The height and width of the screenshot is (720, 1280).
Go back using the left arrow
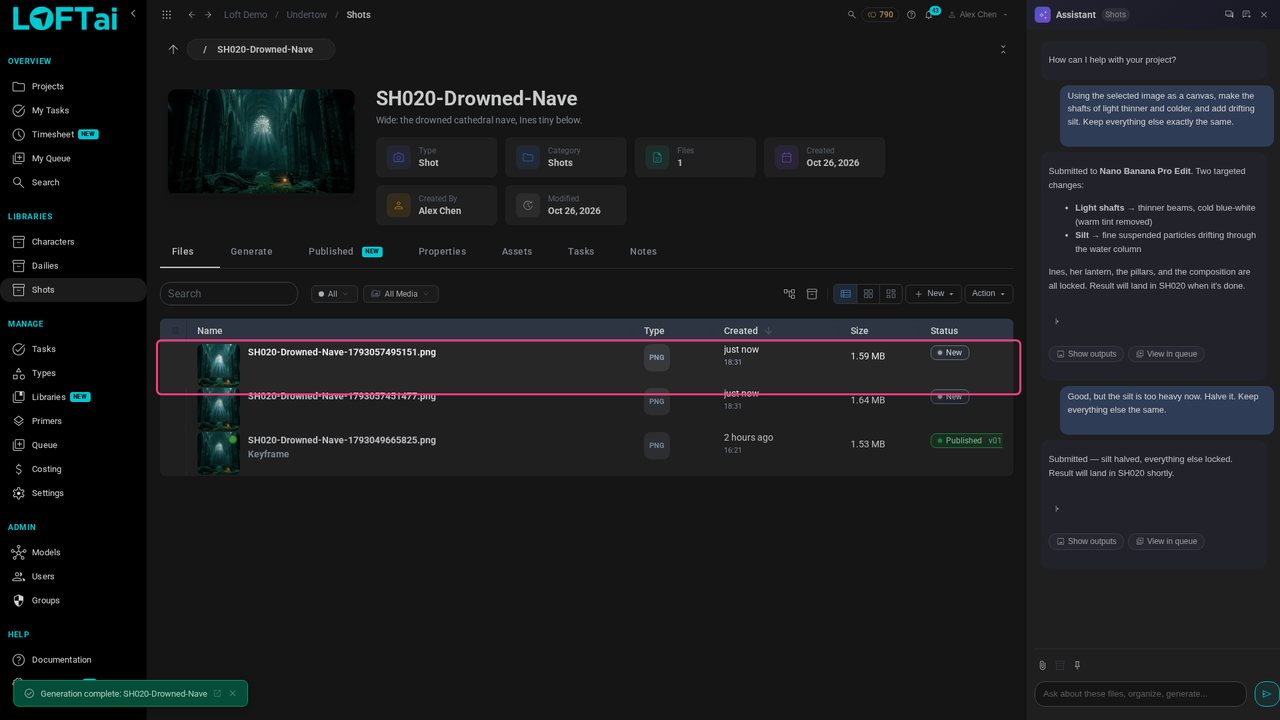click(191, 15)
